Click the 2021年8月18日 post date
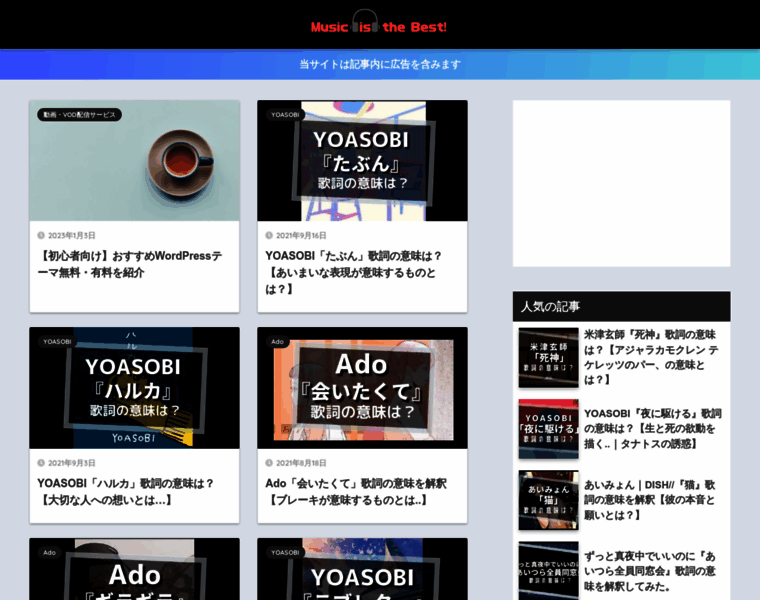The image size is (760, 600). 301,463
